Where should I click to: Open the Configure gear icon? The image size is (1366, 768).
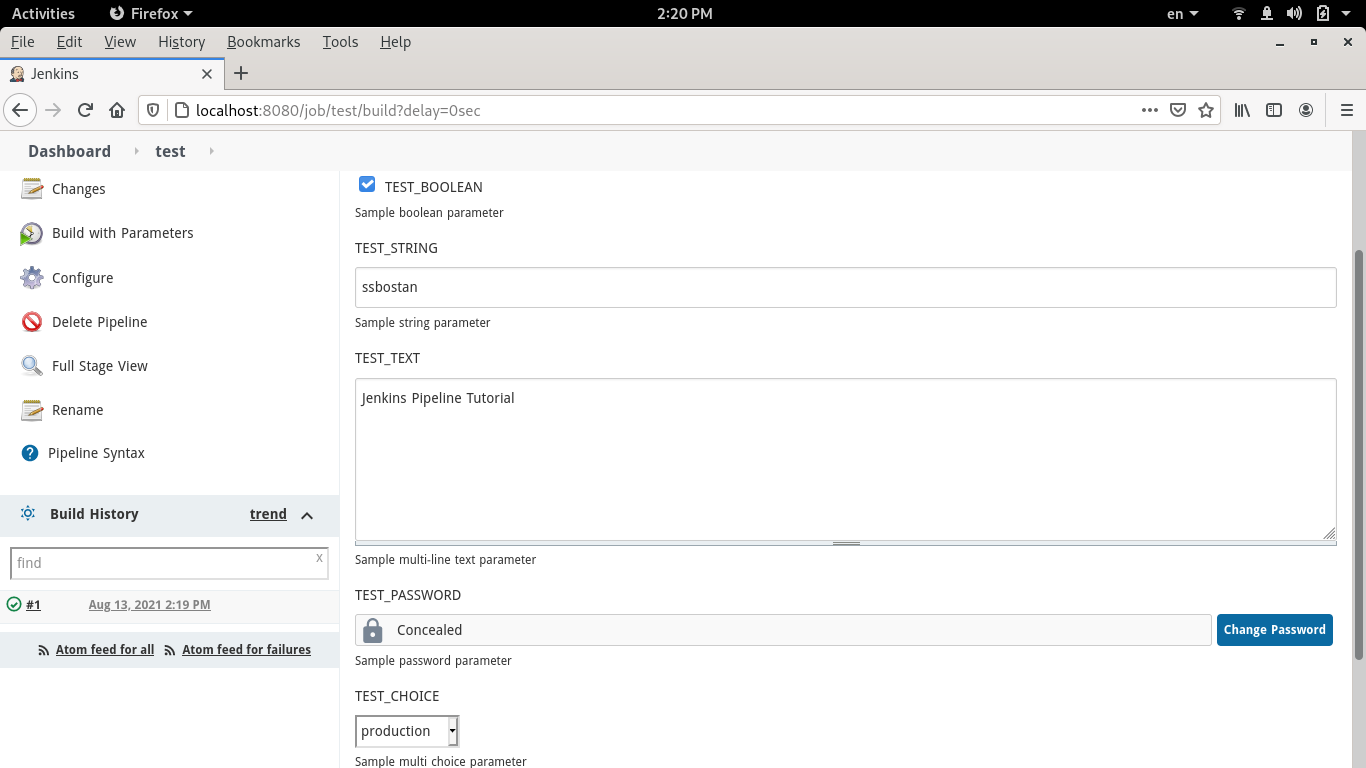pyautogui.click(x=31, y=277)
